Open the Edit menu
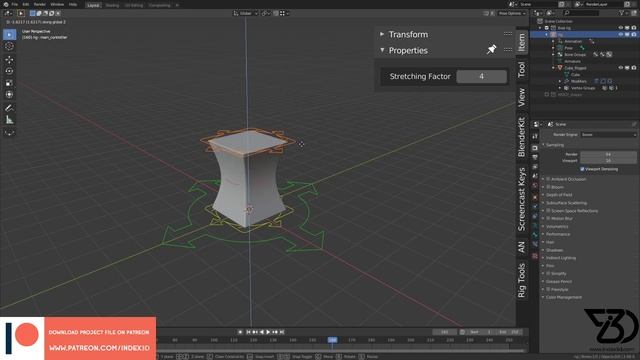The height and width of the screenshot is (360, 640). click(26, 4)
